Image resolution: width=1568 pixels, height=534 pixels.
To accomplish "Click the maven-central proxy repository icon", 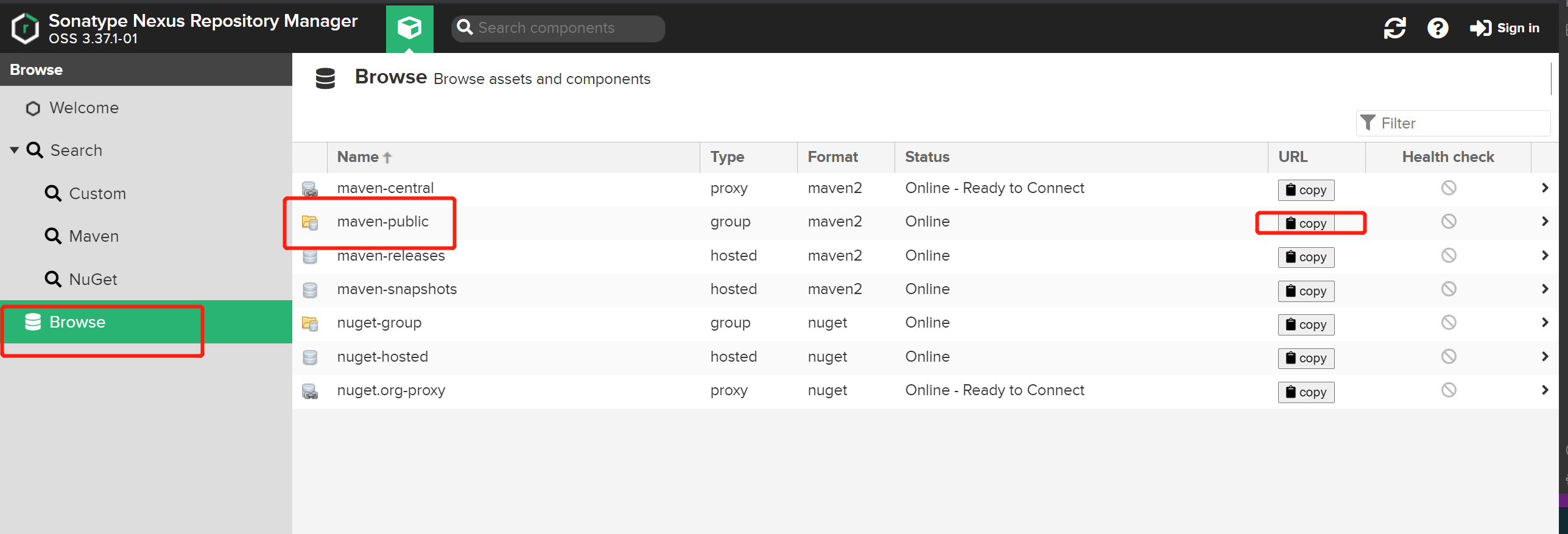I will coord(310,189).
